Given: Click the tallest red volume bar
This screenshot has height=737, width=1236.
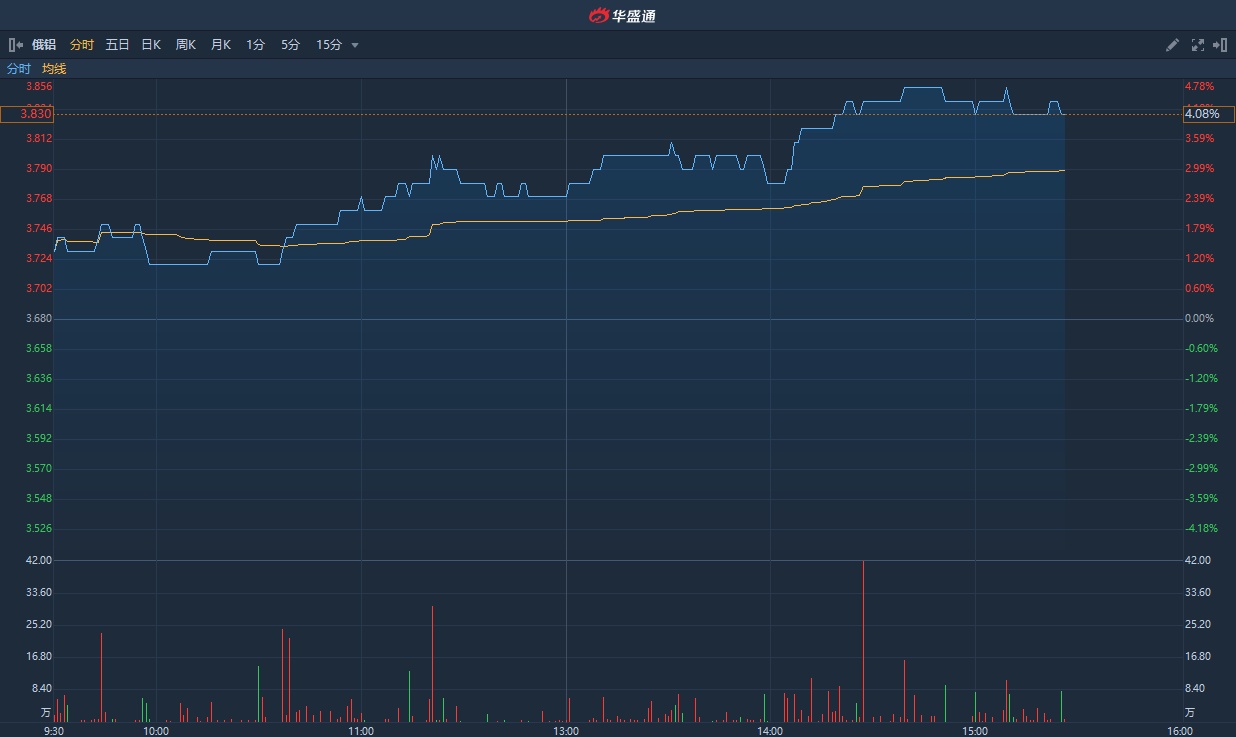Looking at the screenshot, I should pos(863,640).
